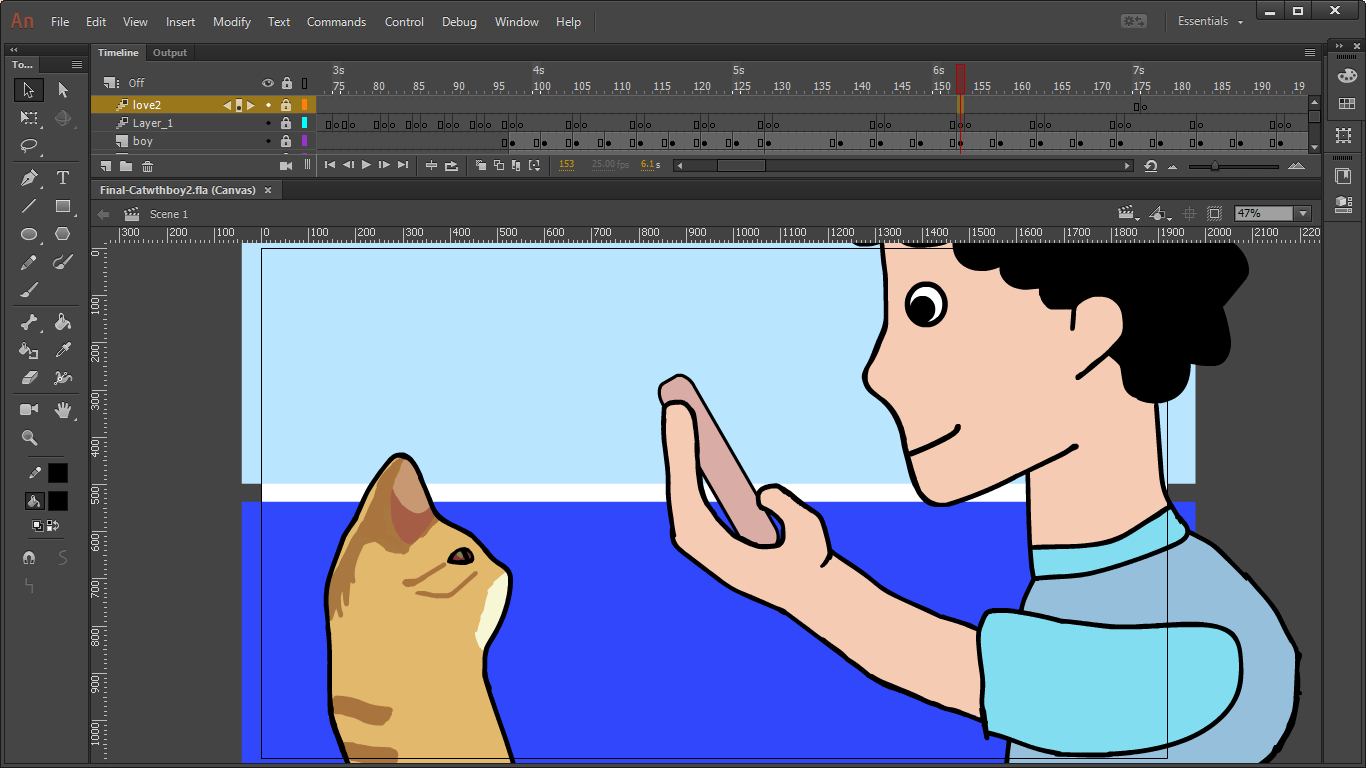Open the File menu
Viewport: 1366px width, 768px height.
coord(60,22)
